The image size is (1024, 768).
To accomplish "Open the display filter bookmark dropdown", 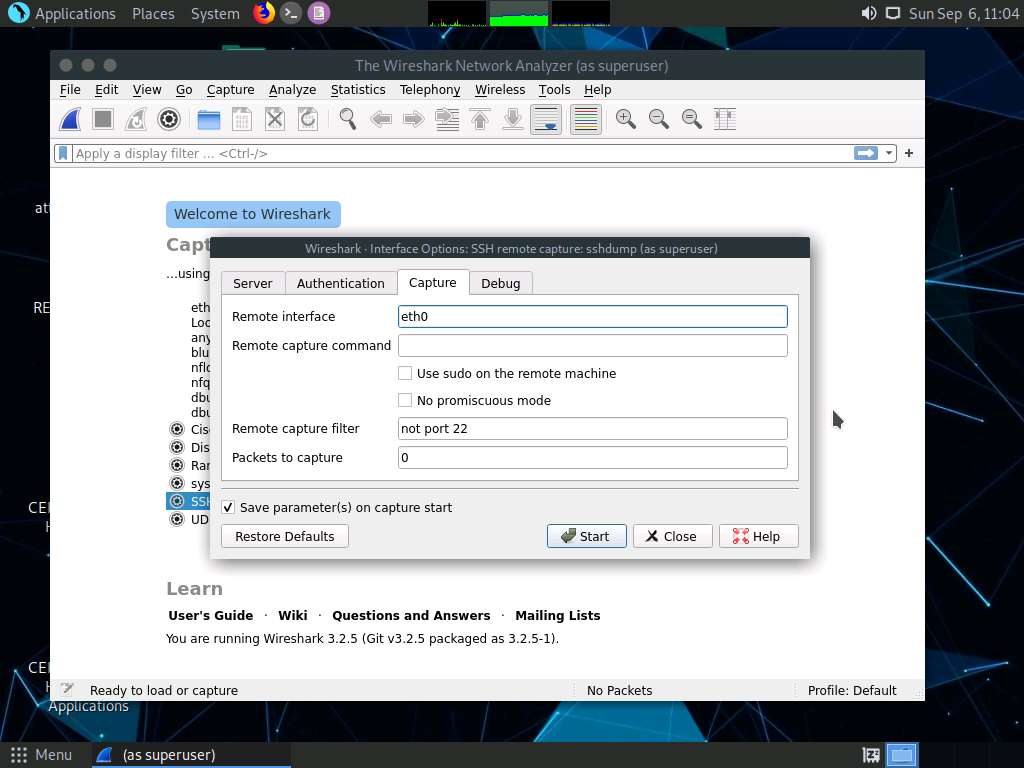I will tap(61, 153).
